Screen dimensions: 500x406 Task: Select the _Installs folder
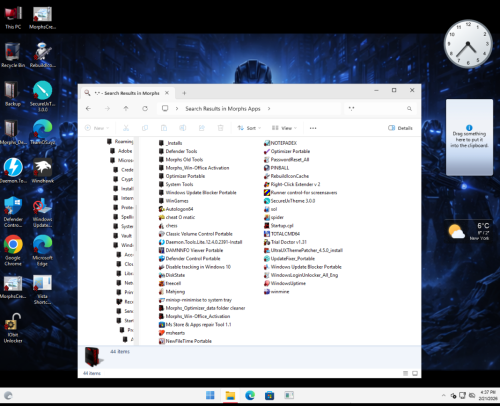point(171,143)
